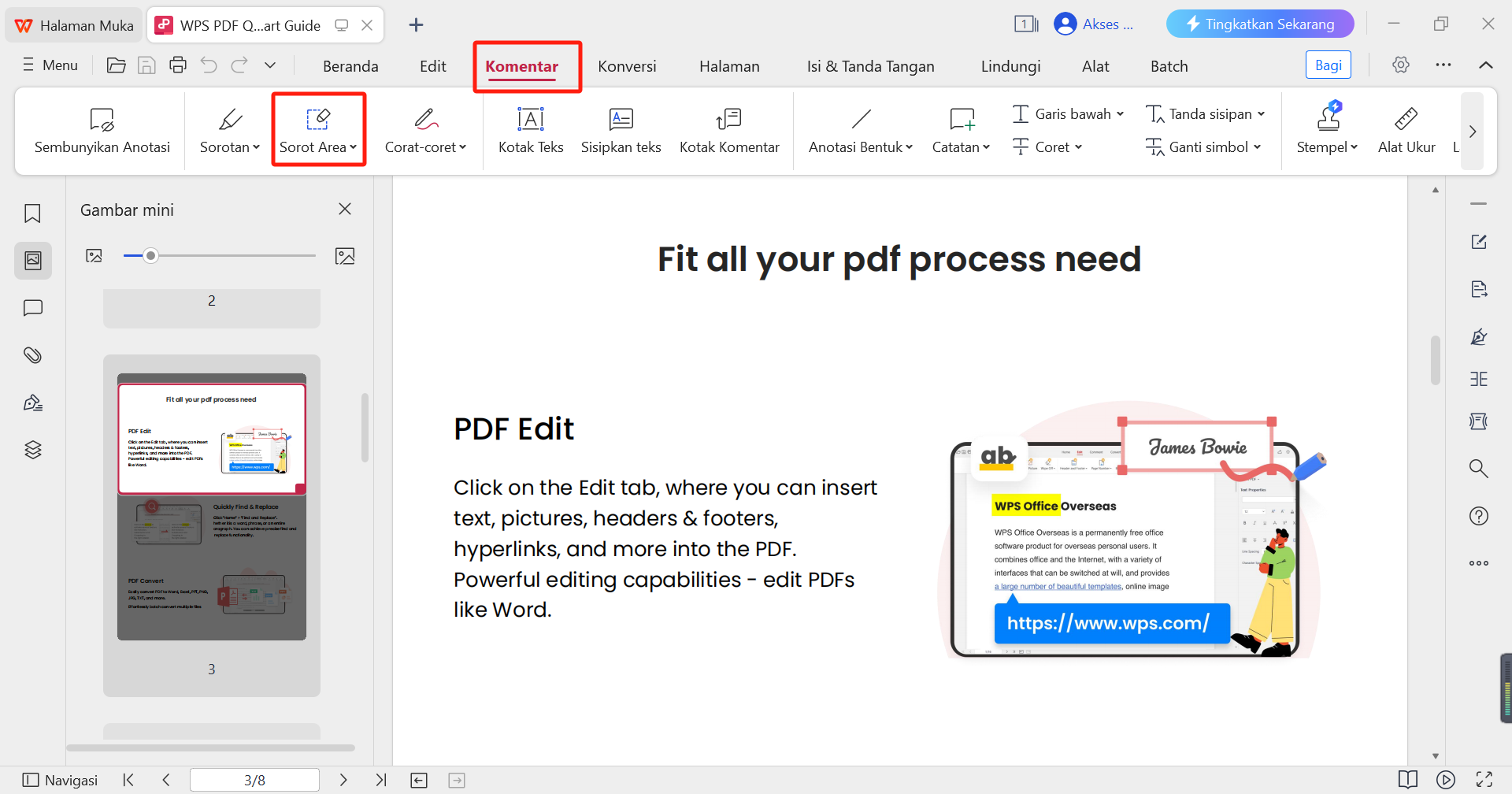
Task: Click the Bagi share button
Action: point(1328,65)
